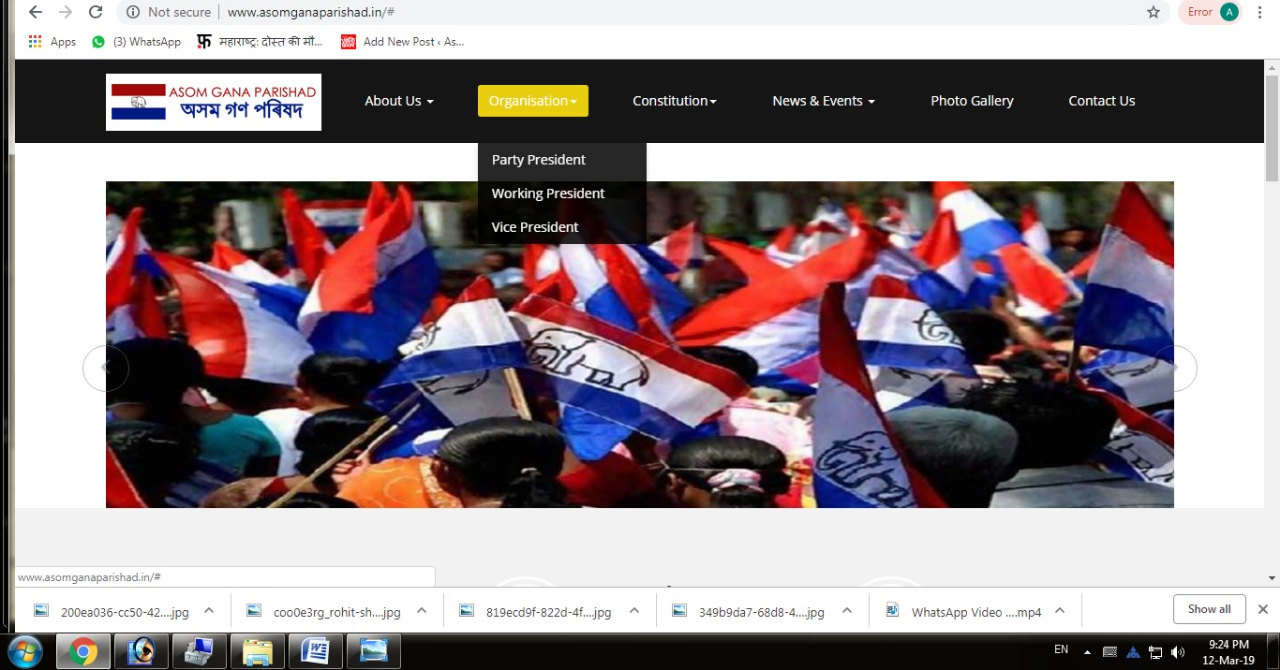
Task: Go to previous slide with left arrow
Action: click(105, 368)
